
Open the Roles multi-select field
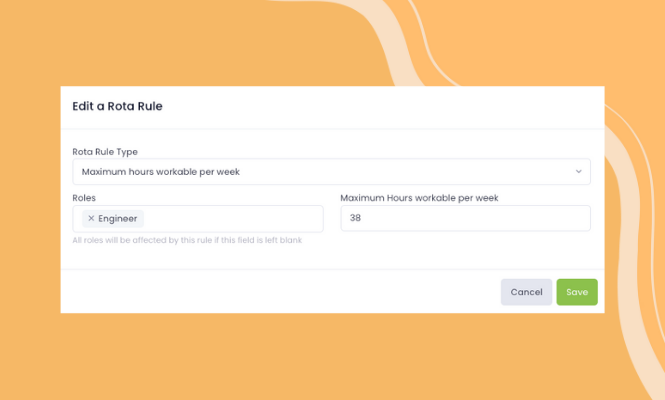(x=198, y=219)
